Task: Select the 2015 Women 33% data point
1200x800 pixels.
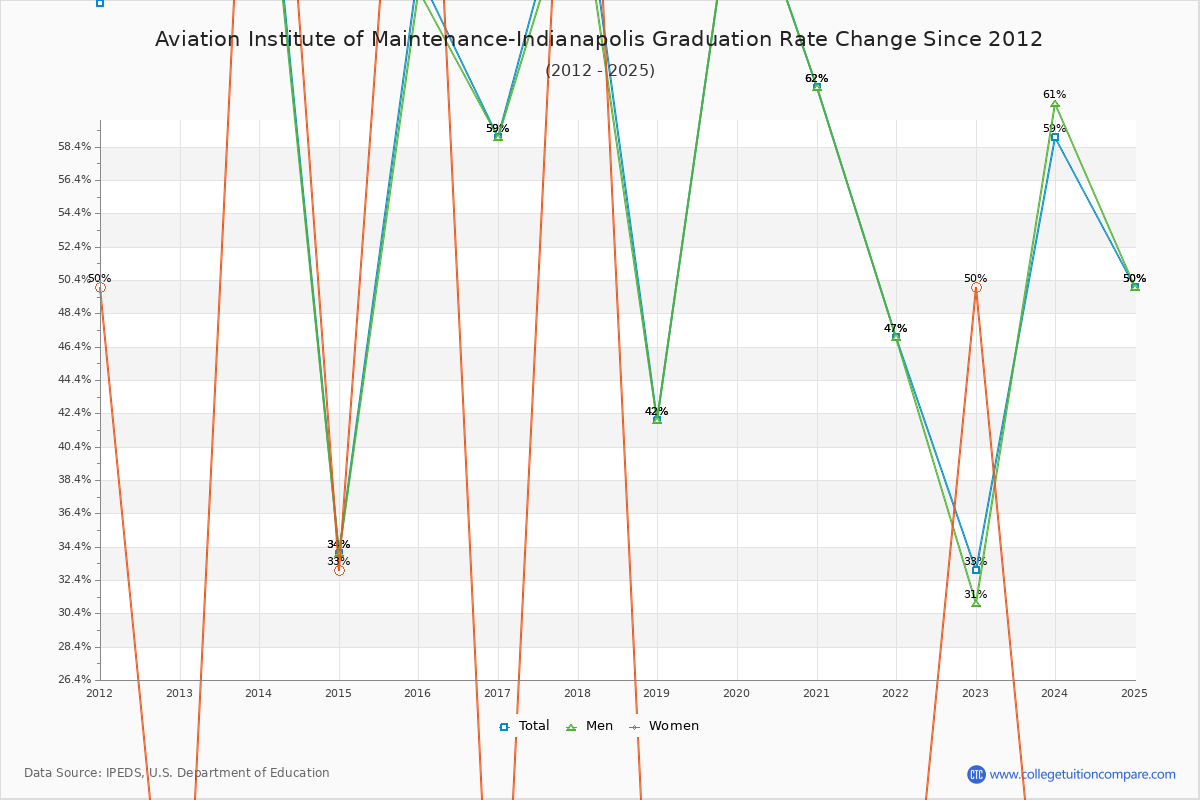Action: (x=339, y=570)
